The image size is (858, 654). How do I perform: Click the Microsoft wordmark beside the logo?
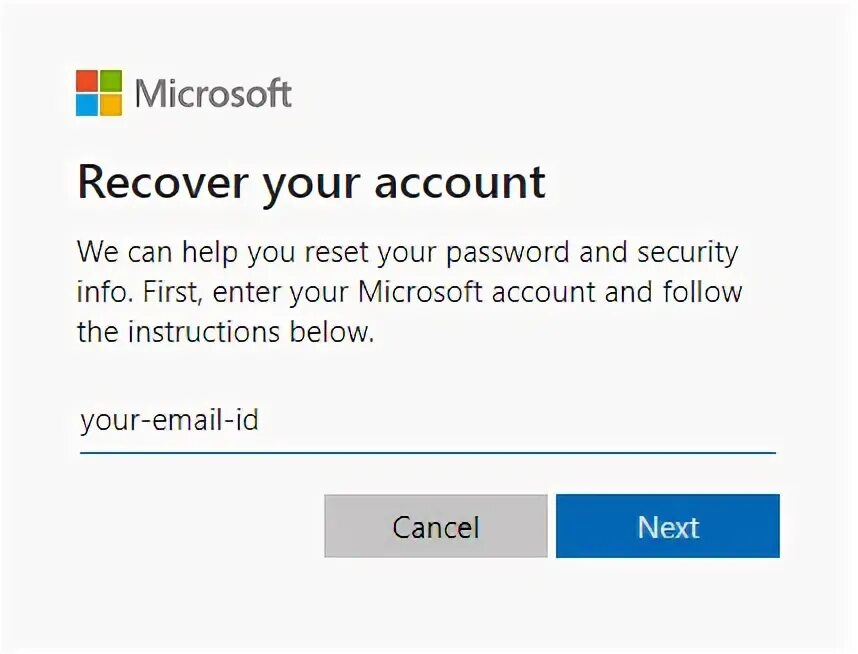click(x=213, y=93)
